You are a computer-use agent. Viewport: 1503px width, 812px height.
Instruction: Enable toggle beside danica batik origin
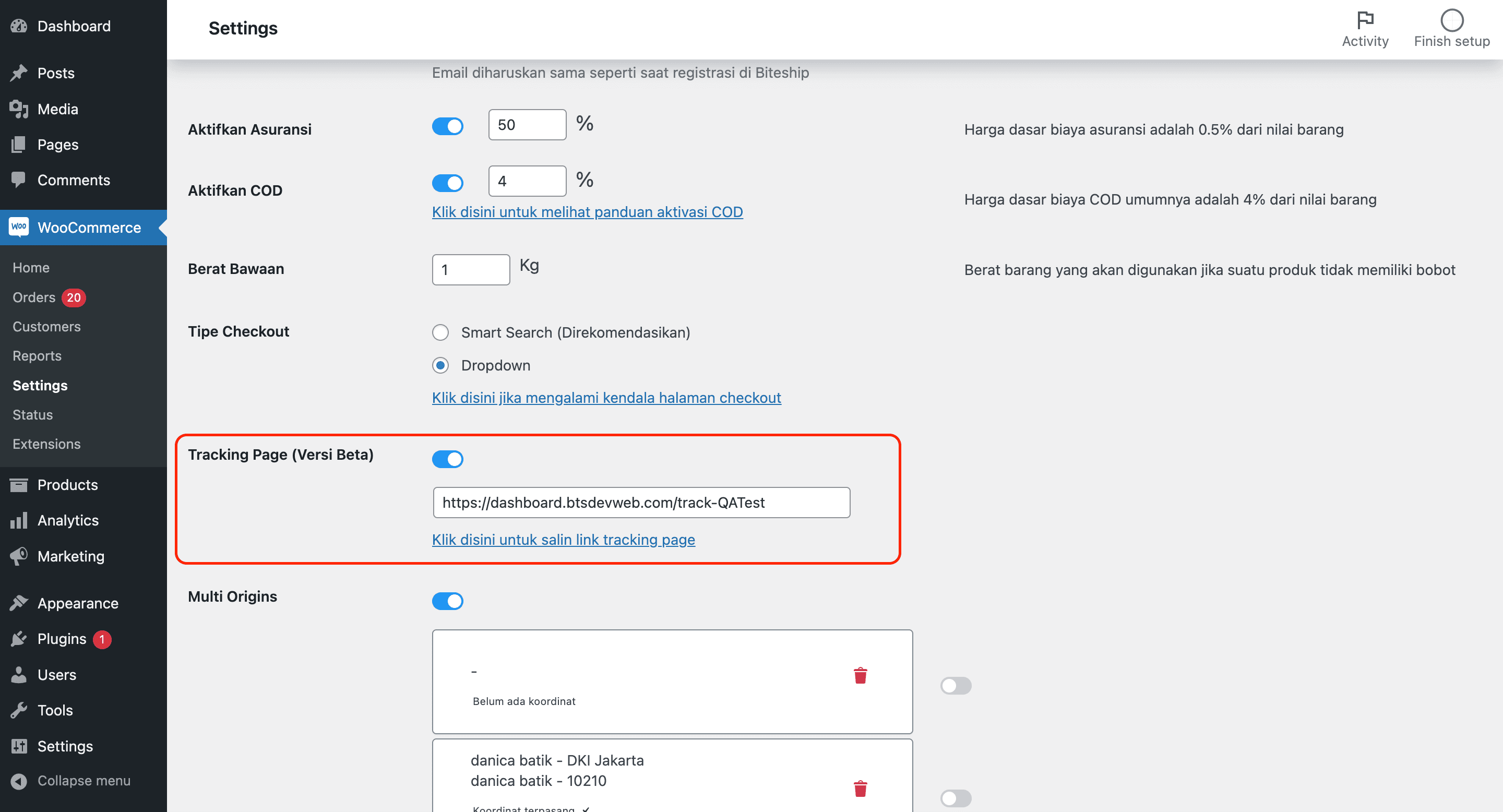click(x=956, y=798)
